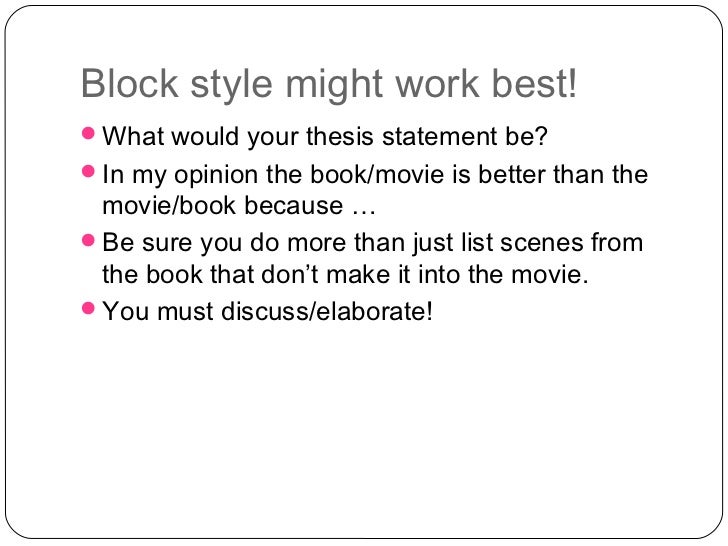The height and width of the screenshot is (546, 728).
Task: Click the pink bullet next to 'You must discuss/elaborate!'
Action: [88, 308]
